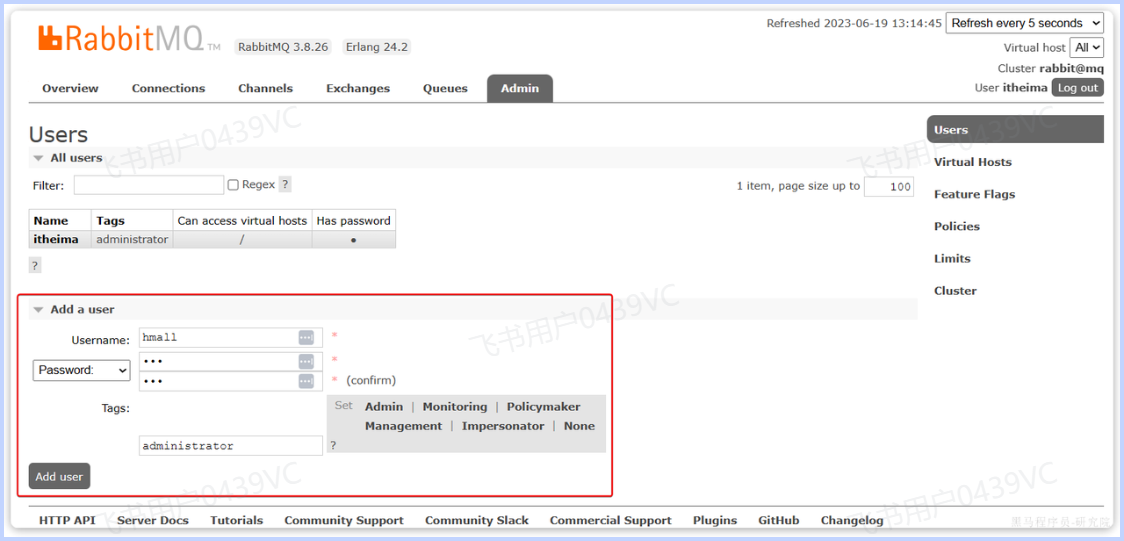The height and width of the screenshot is (541, 1124).
Task: Click the page size field showing 100
Action: coord(889,187)
